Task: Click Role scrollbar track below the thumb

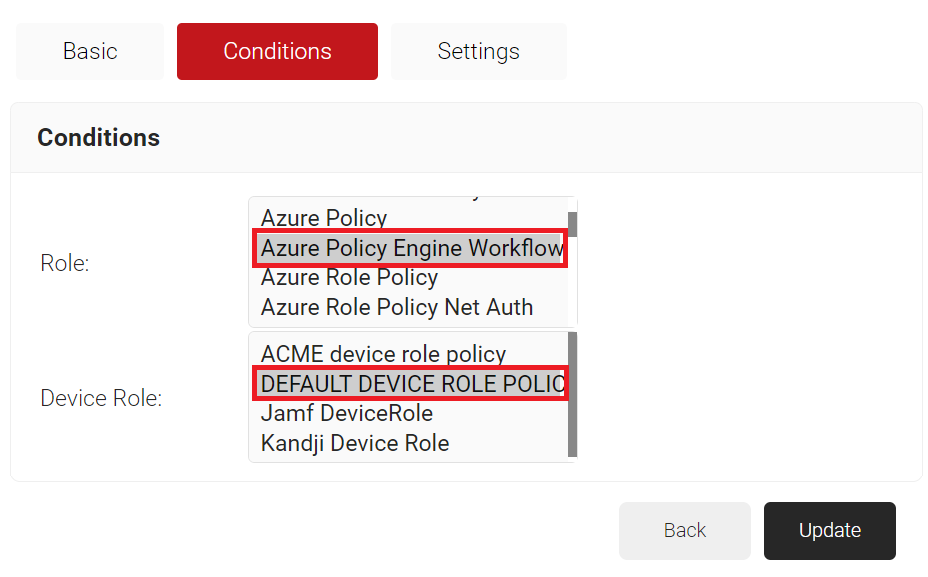Action: pos(573,290)
